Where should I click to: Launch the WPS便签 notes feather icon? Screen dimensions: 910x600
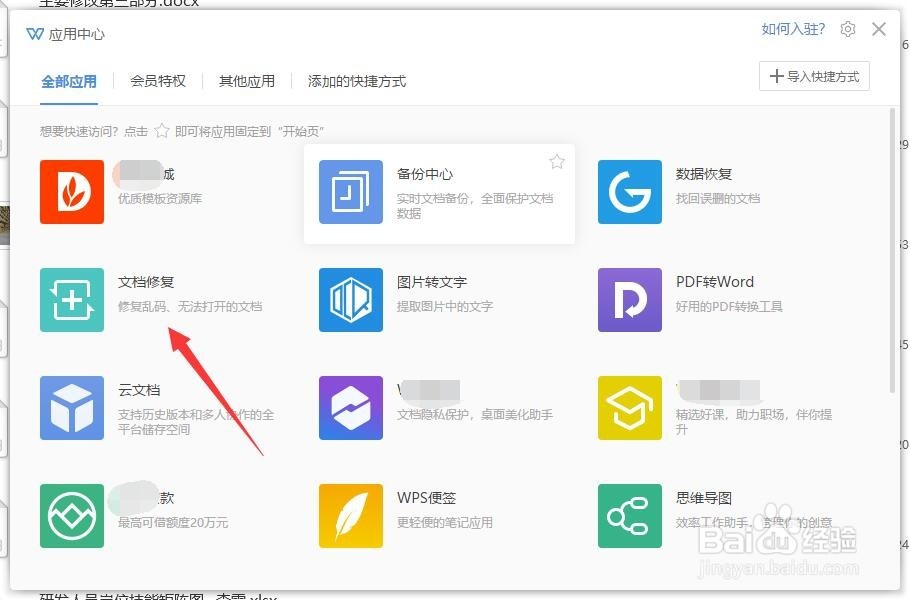coord(351,515)
